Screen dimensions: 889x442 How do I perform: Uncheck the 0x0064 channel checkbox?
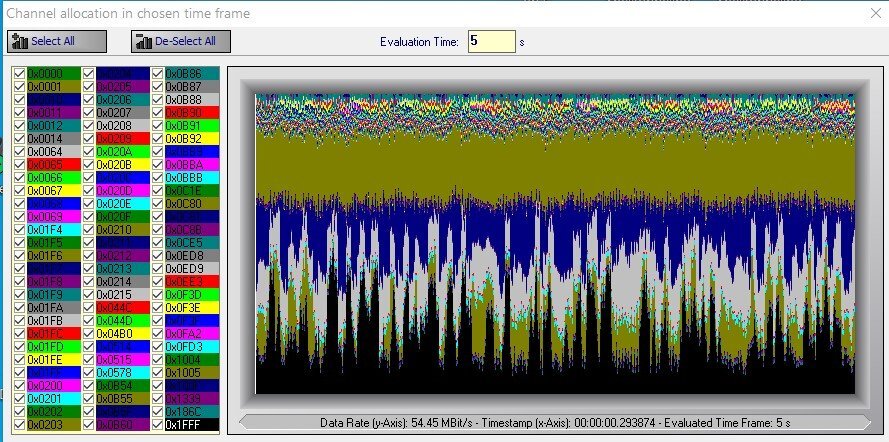click(x=20, y=152)
